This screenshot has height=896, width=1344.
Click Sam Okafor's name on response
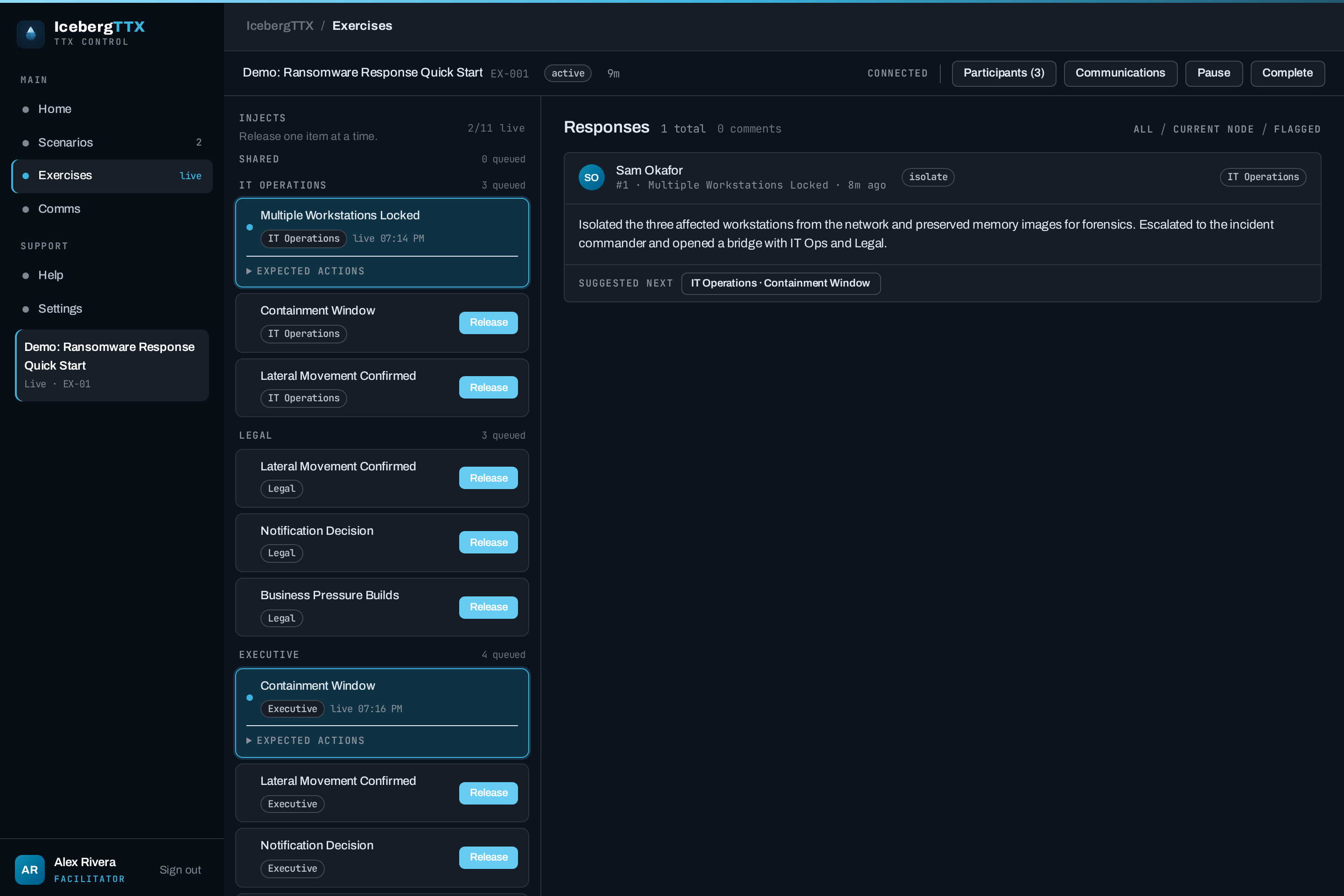click(649, 170)
